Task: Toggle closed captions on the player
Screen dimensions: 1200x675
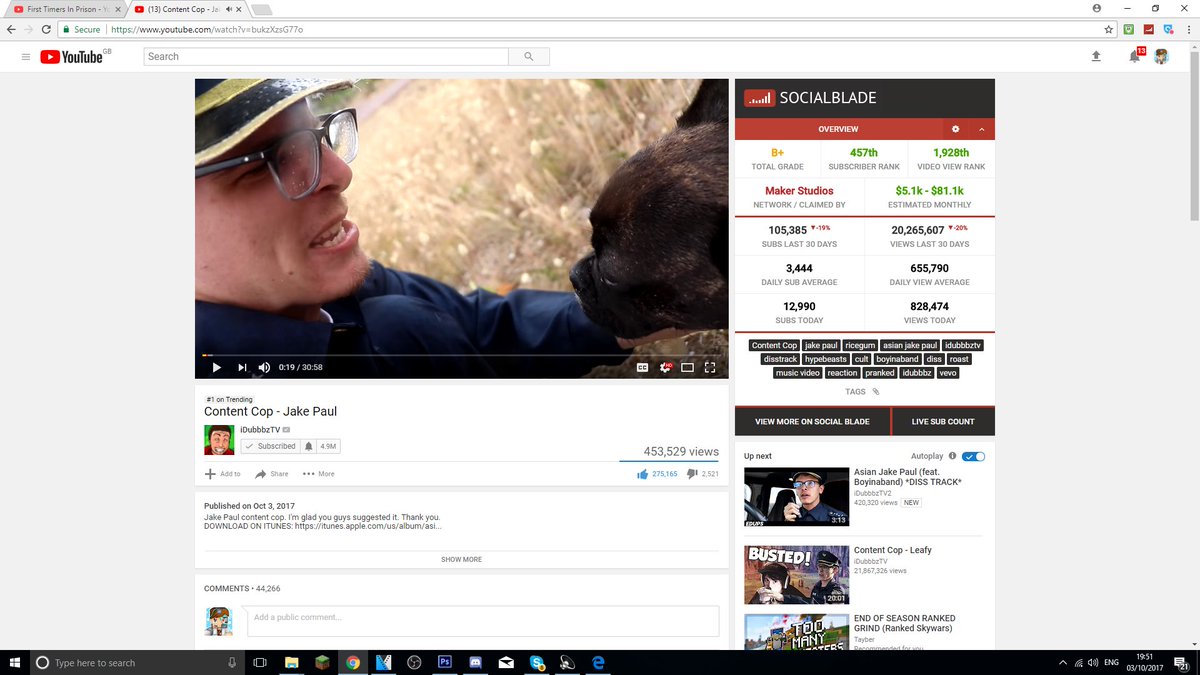Action: (x=642, y=367)
